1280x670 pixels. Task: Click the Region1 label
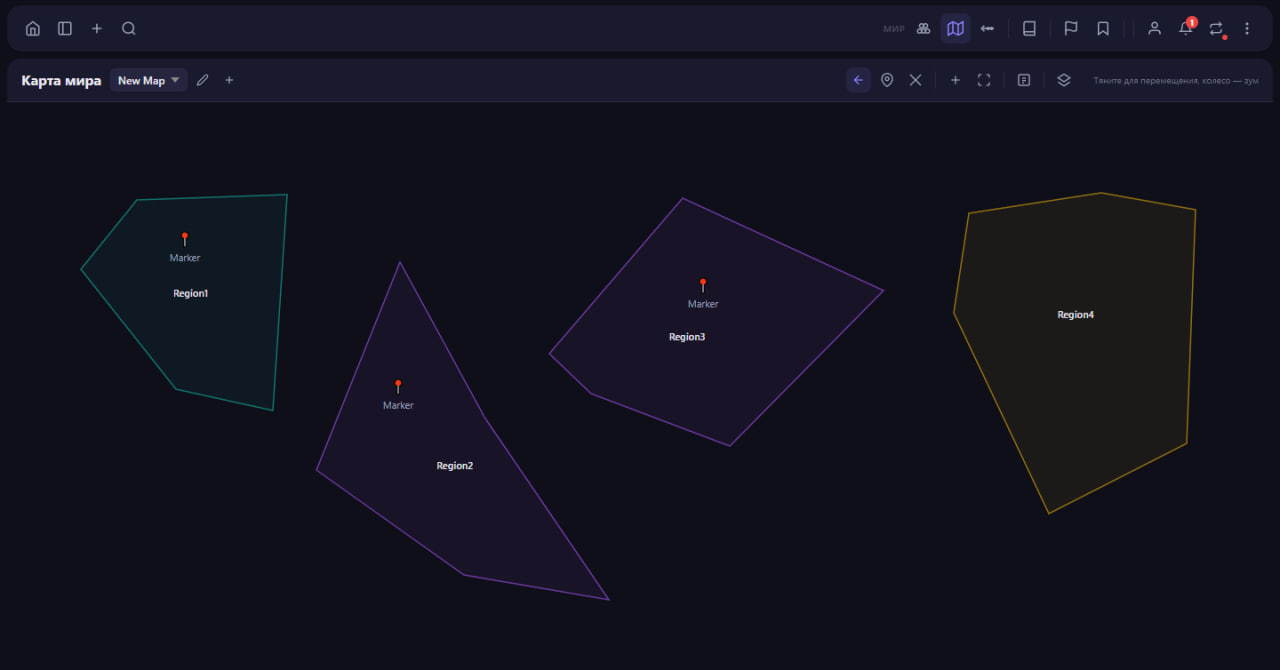pyautogui.click(x=191, y=294)
